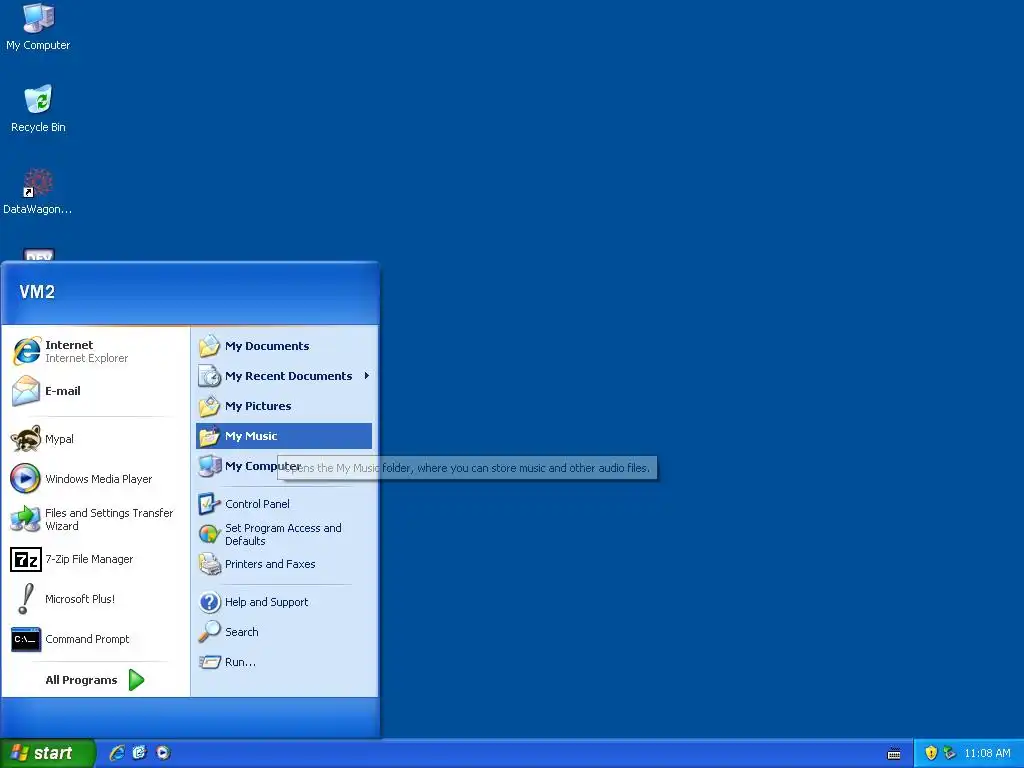1024x768 pixels.
Task: Open My Pictures folder
Action: click(284, 406)
